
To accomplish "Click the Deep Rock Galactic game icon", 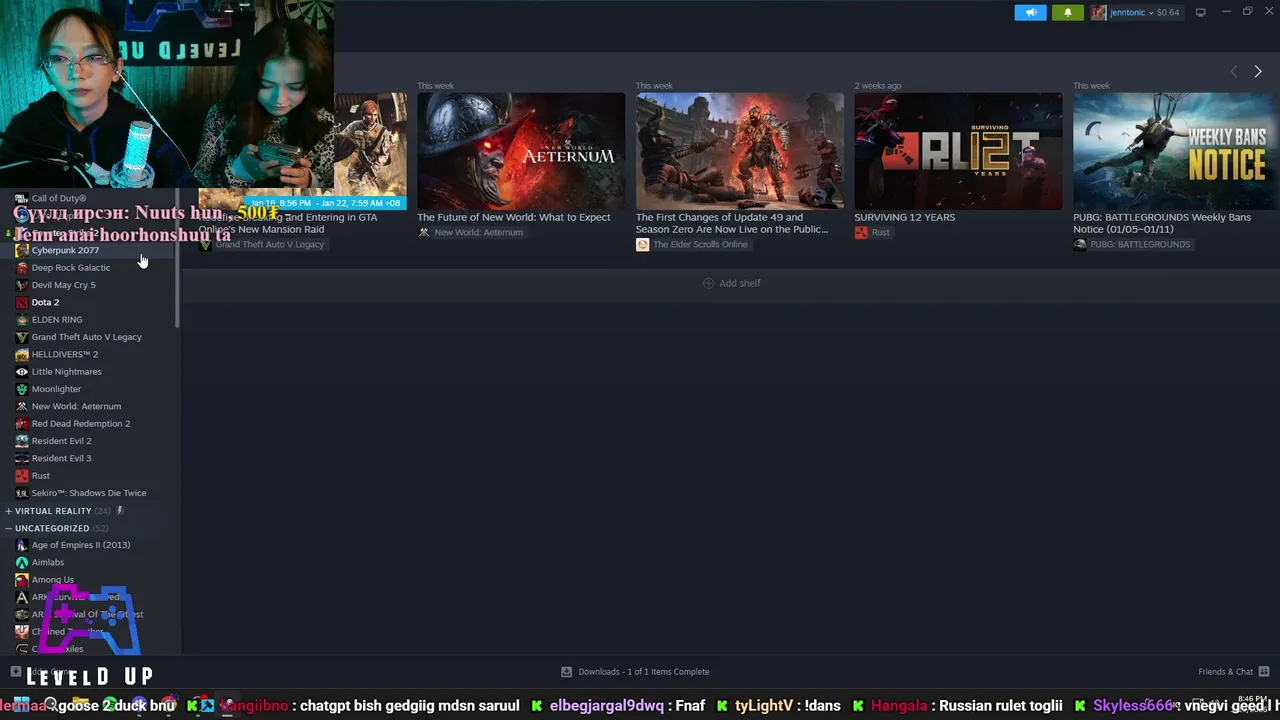I will (22, 267).
